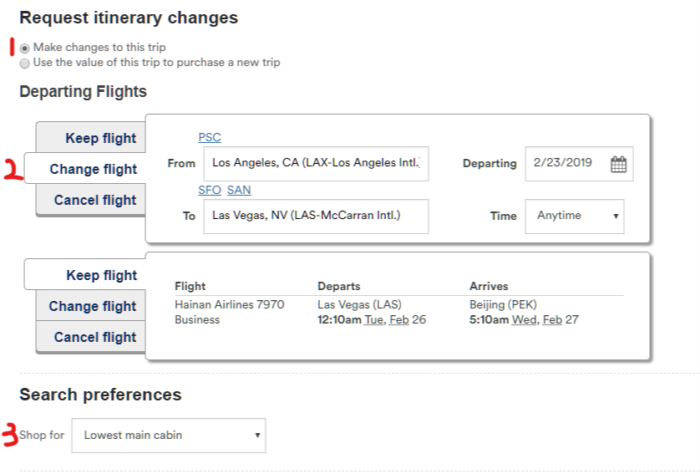
Task: Click the PSC airport link
Action: 209,137
